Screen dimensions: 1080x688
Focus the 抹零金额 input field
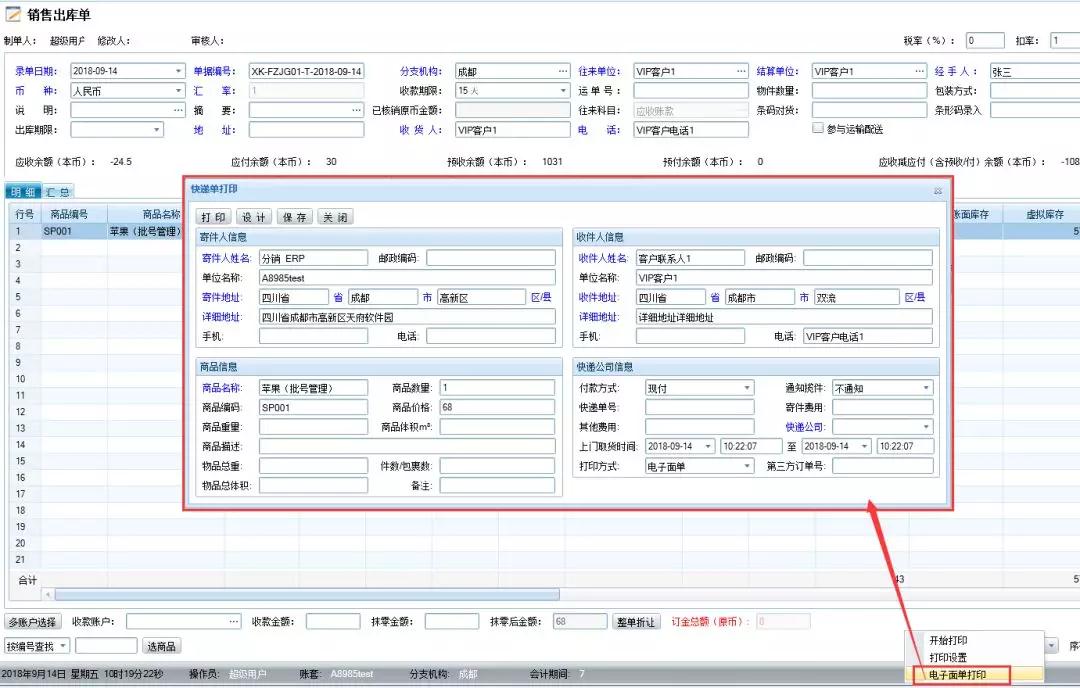pos(452,621)
